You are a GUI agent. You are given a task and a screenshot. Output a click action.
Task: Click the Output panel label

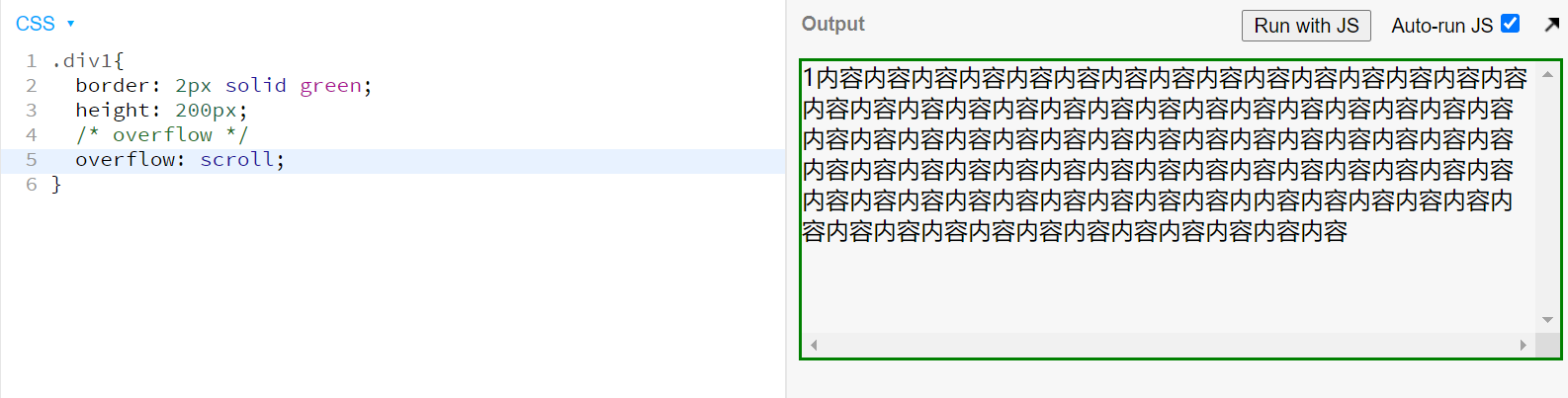click(832, 24)
